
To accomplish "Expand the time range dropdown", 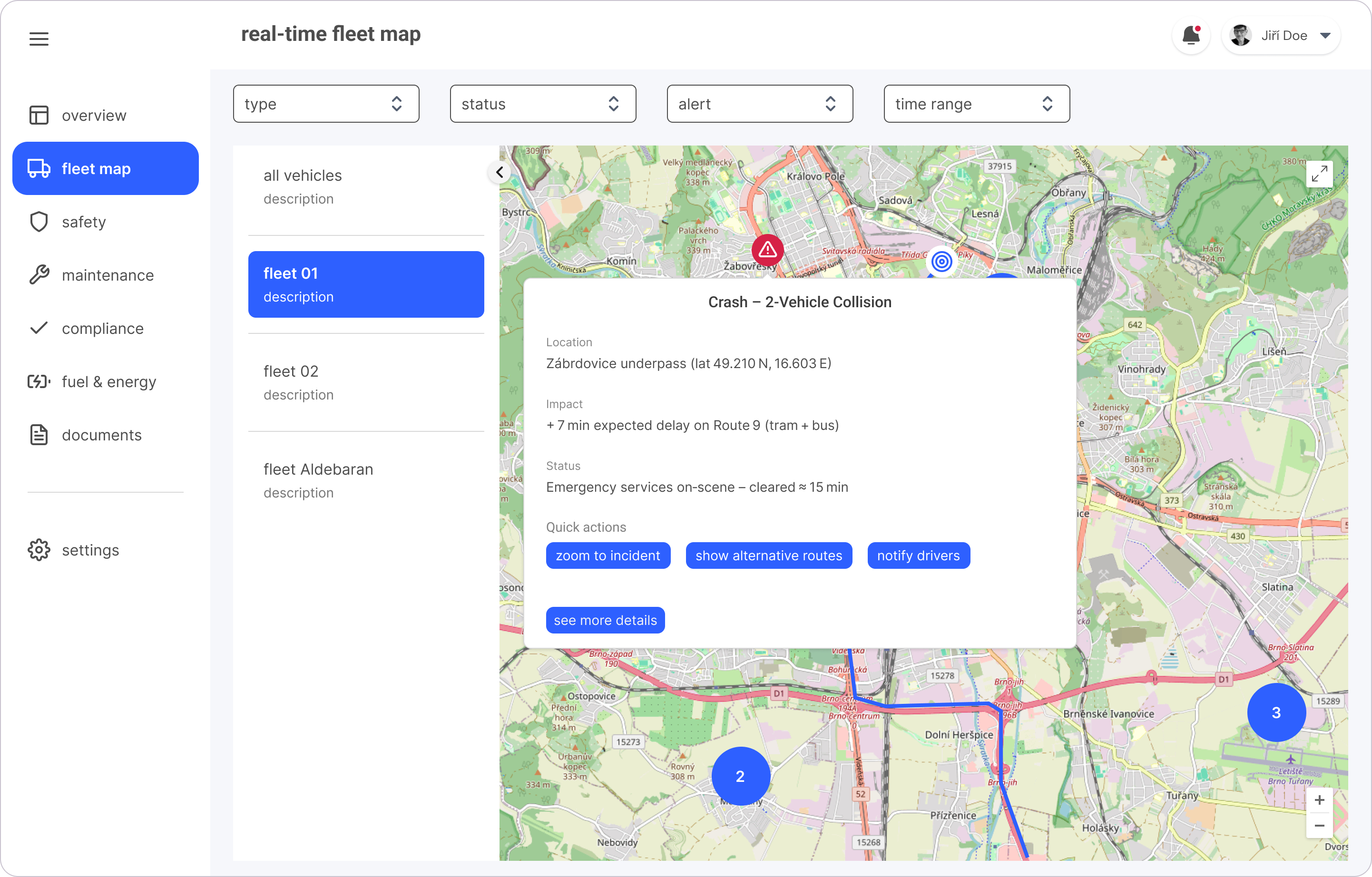I will pyautogui.click(x=976, y=104).
